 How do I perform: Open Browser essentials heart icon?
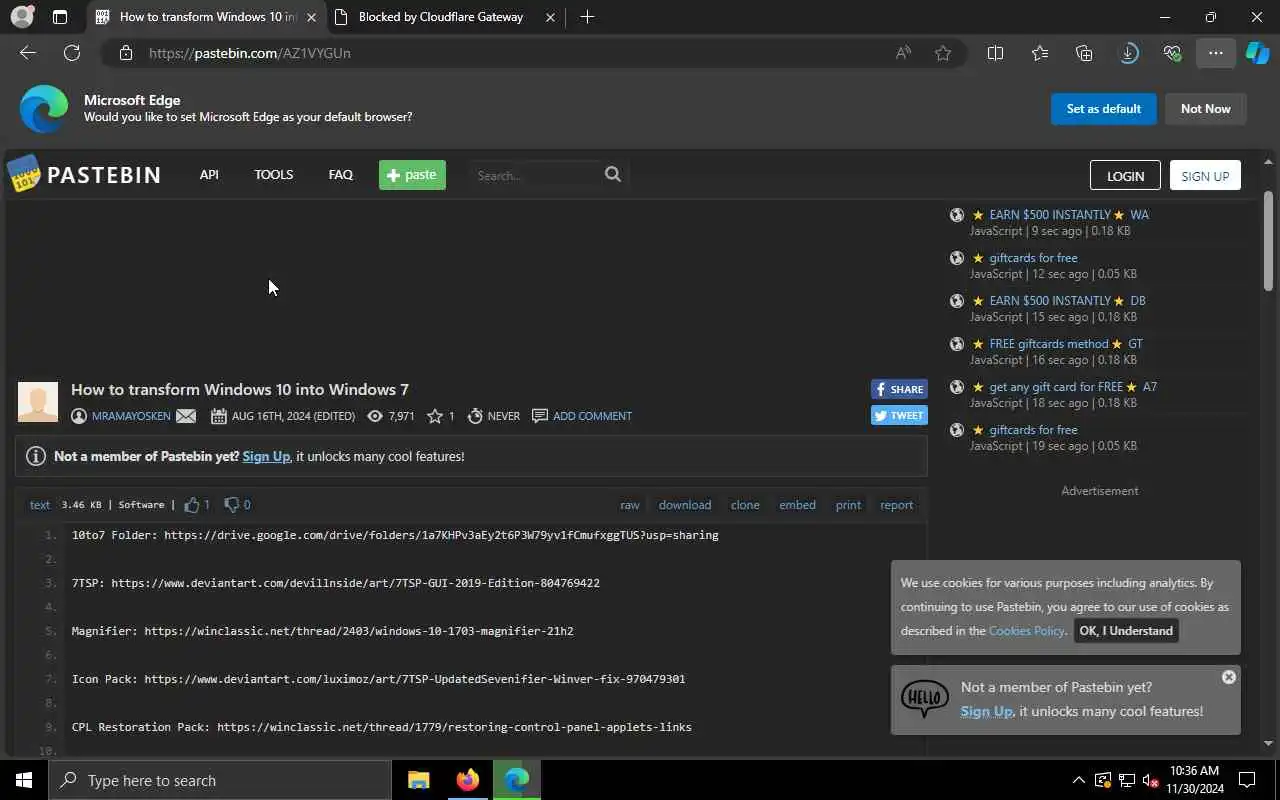1173,53
